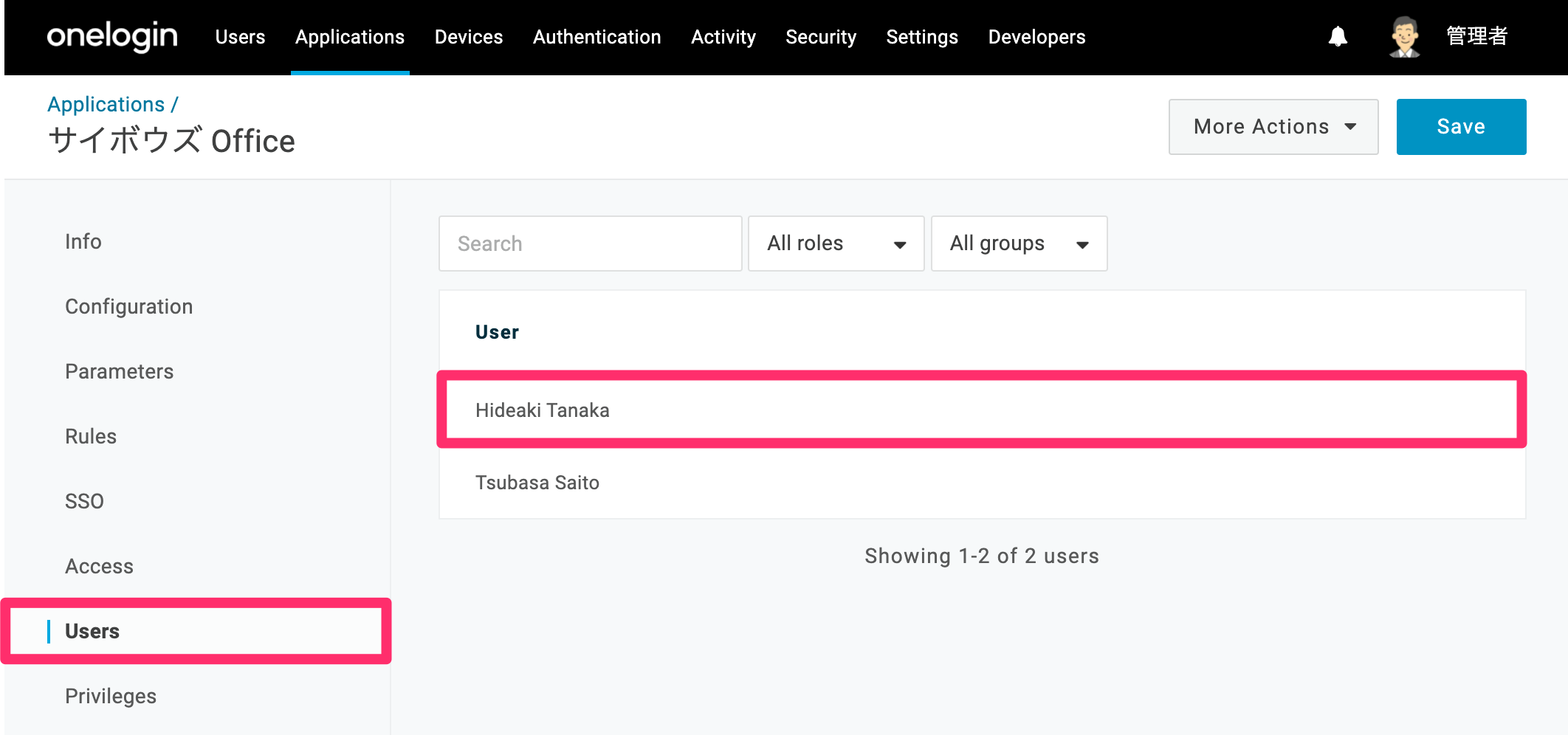Expand the All groups dropdown
1568x735 pixels.
pyautogui.click(x=1019, y=244)
